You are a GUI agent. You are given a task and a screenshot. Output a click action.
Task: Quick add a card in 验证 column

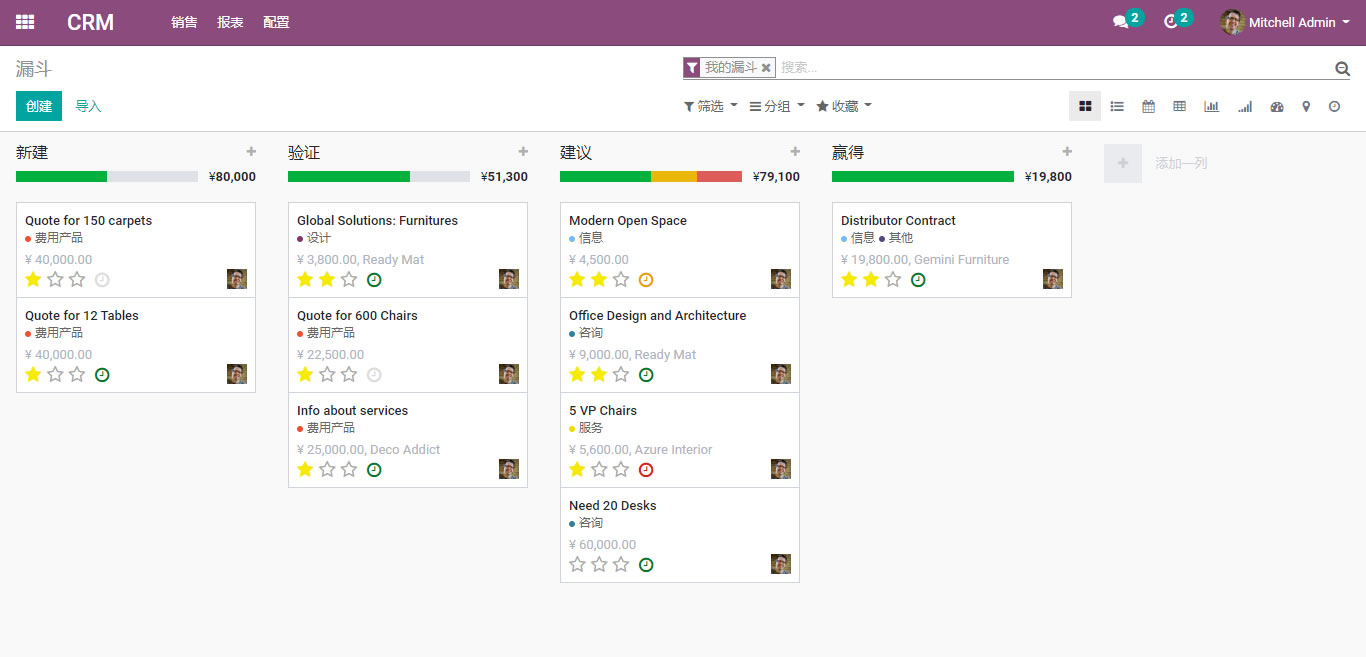(x=523, y=152)
